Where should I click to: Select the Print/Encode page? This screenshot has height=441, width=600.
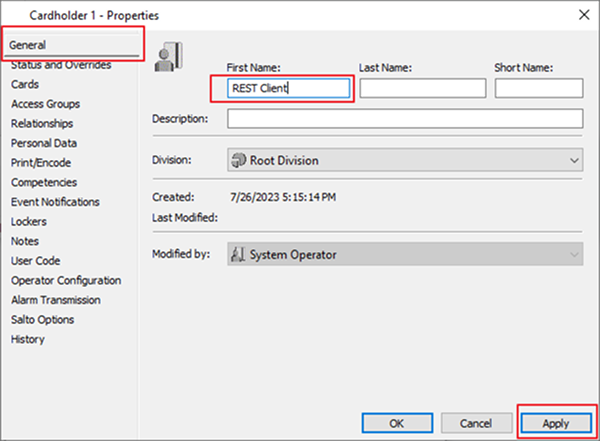pyautogui.click(x=40, y=163)
